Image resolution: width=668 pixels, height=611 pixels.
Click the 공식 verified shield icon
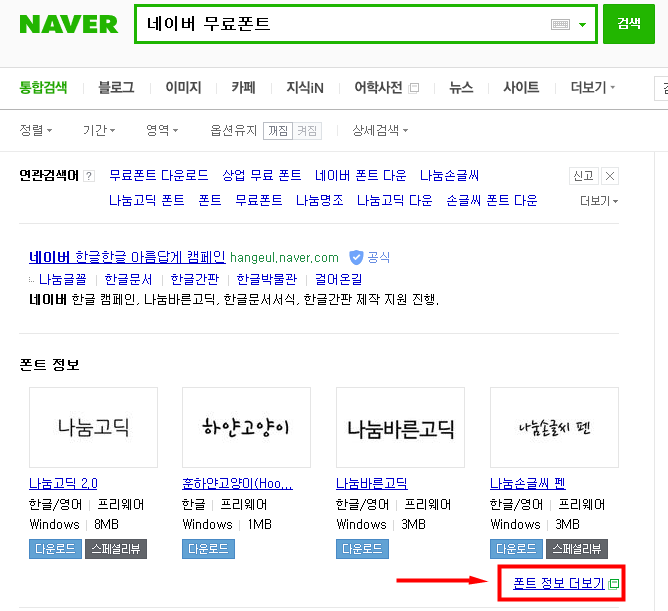coord(356,257)
